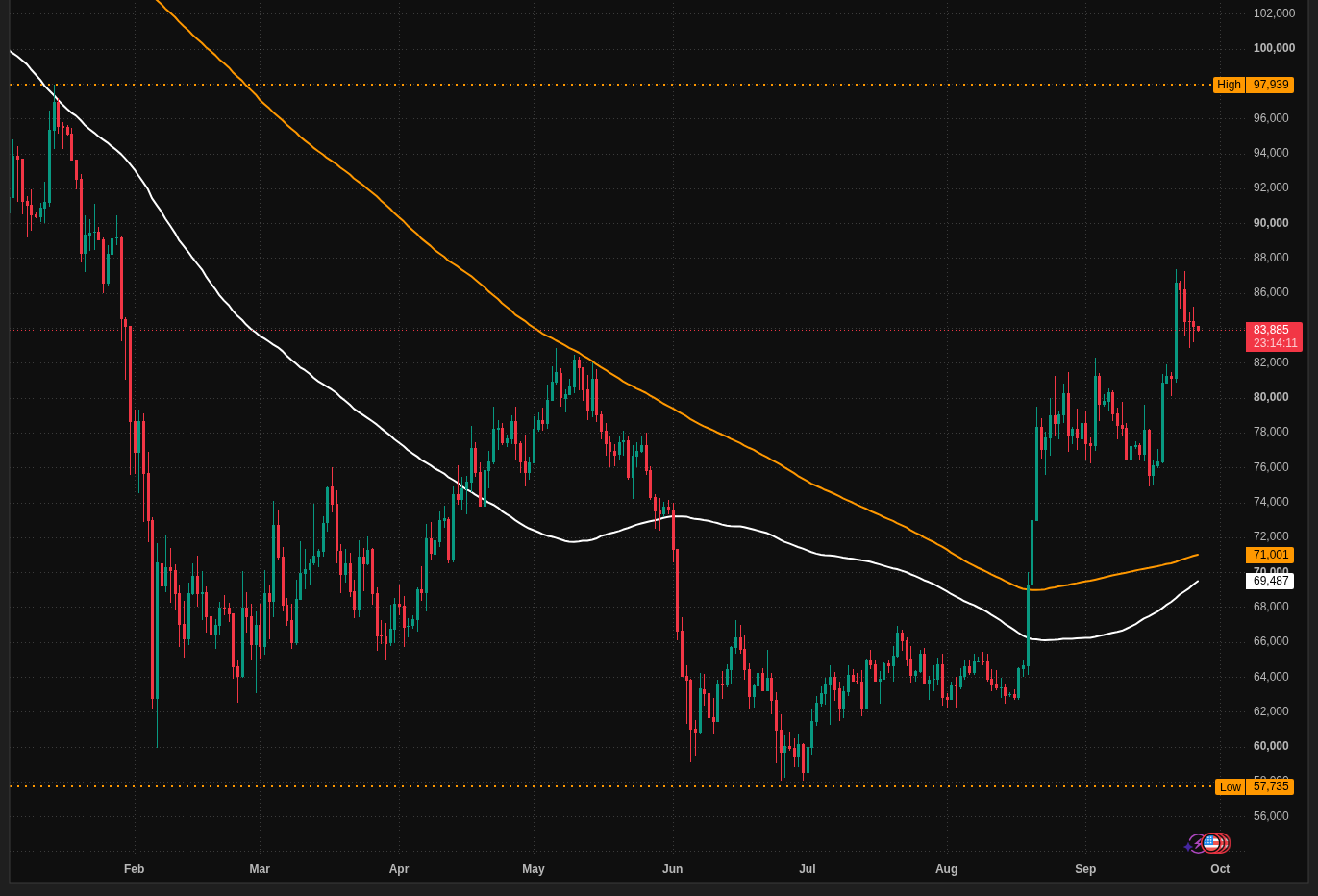
Task: Click the Sep label on time axis
Action: (1085, 869)
